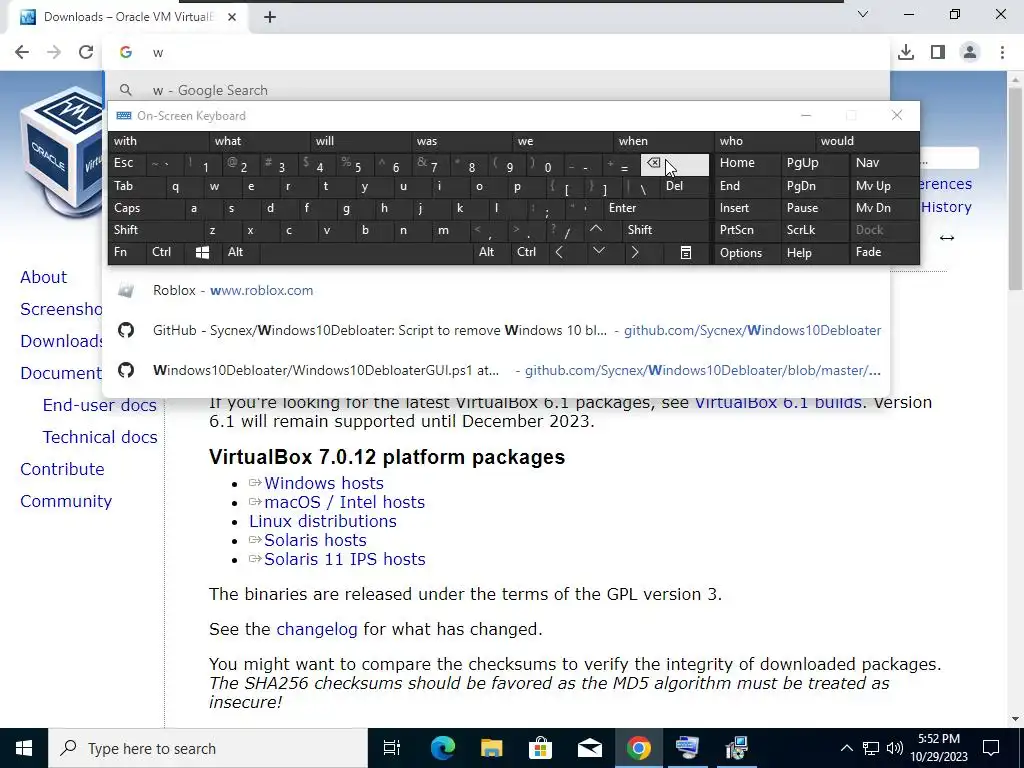
Task: Open the changelog link
Action: [317, 630]
